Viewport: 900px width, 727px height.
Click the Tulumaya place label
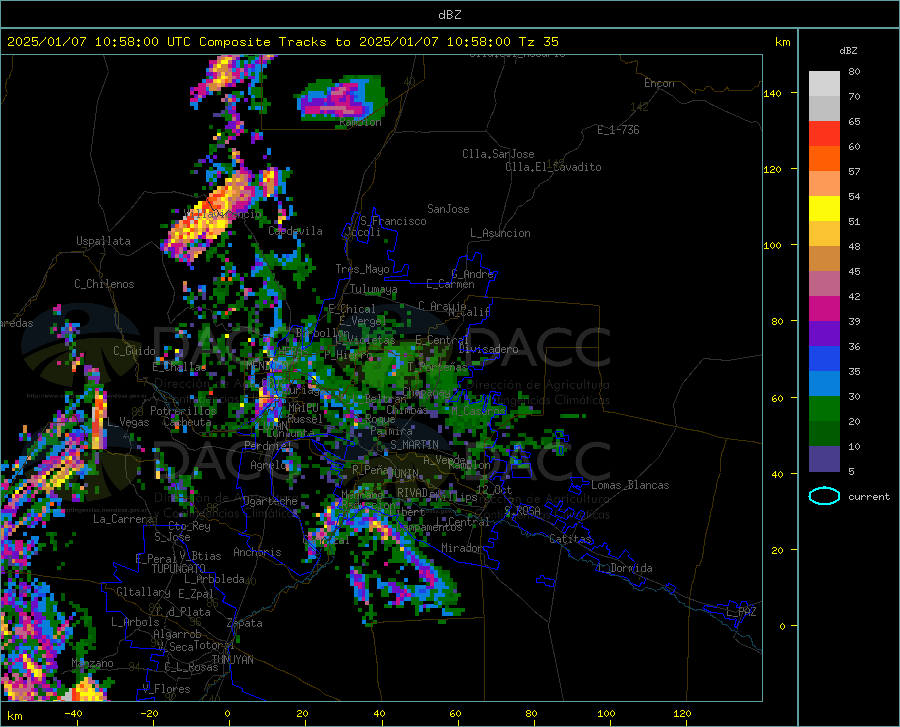pos(373,289)
